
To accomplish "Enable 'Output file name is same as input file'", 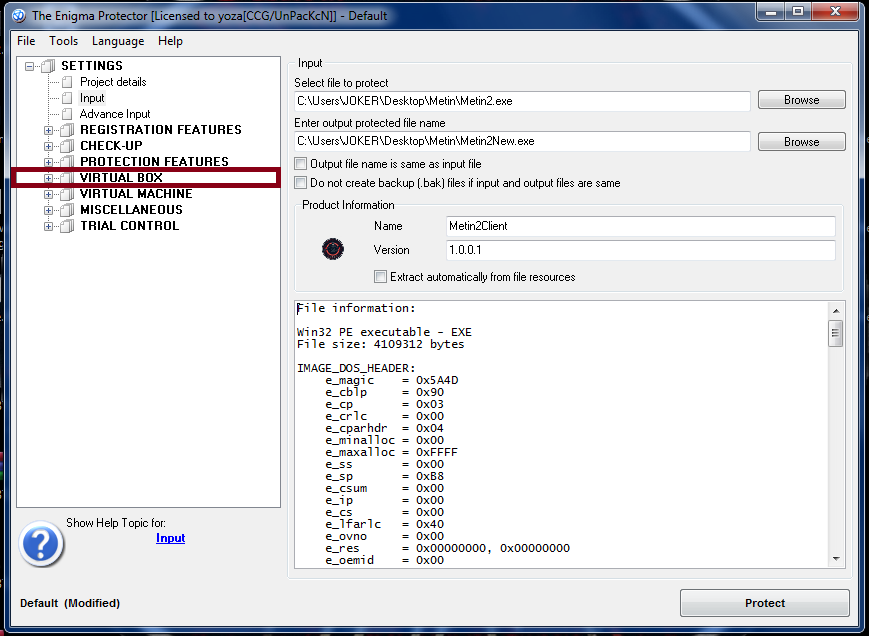I will click(300, 164).
